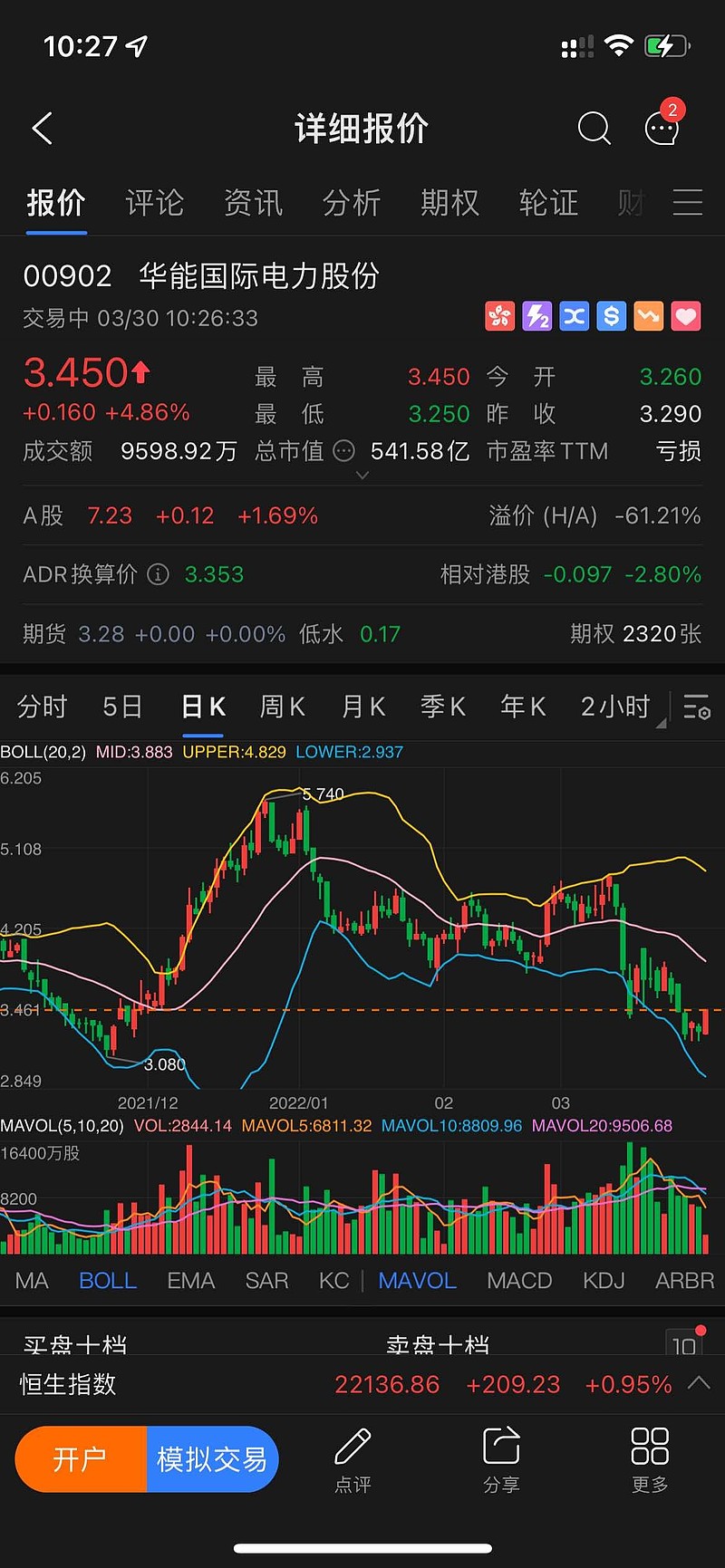Tap the pink heart favorite icon
Image resolution: width=725 pixels, height=1568 pixels.
(x=686, y=317)
